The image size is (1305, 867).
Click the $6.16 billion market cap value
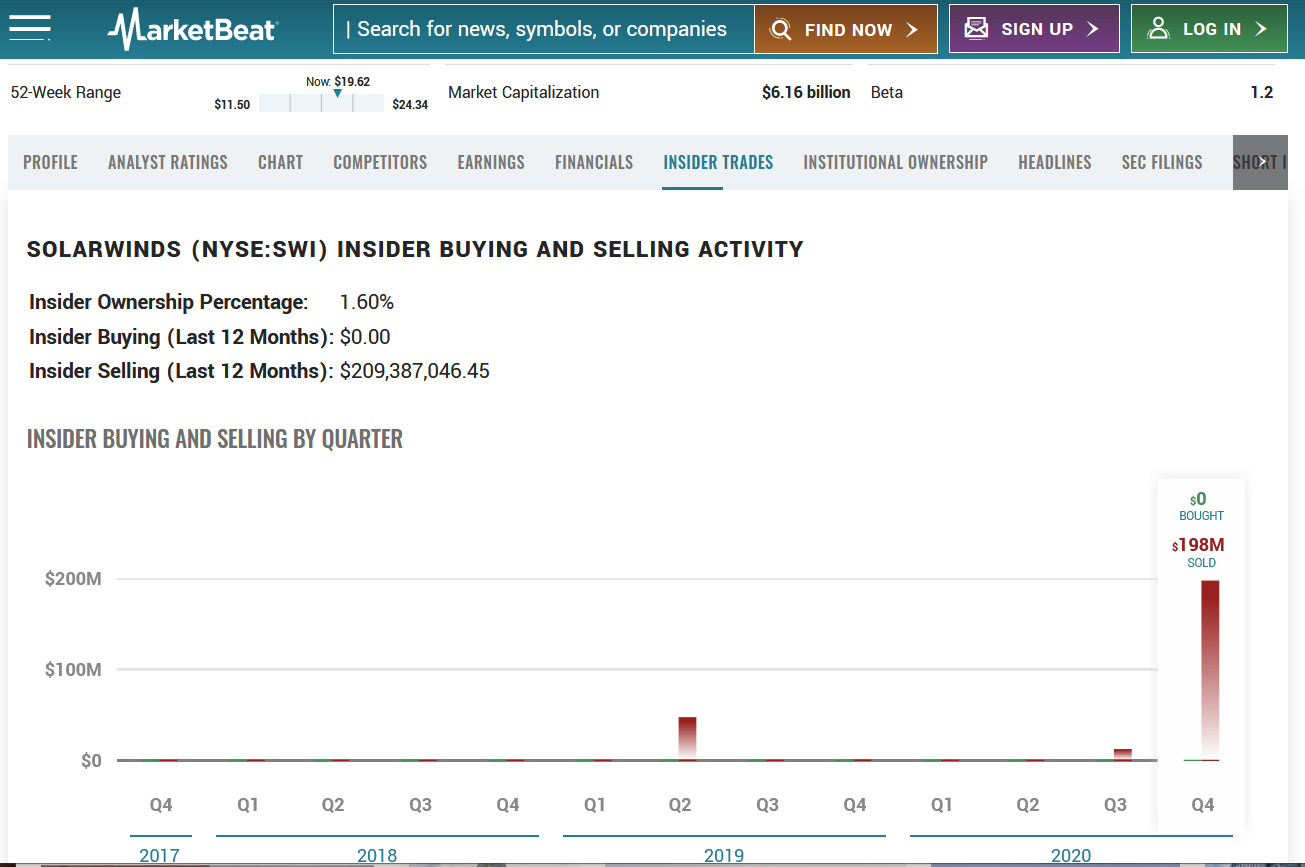[x=806, y=92]
